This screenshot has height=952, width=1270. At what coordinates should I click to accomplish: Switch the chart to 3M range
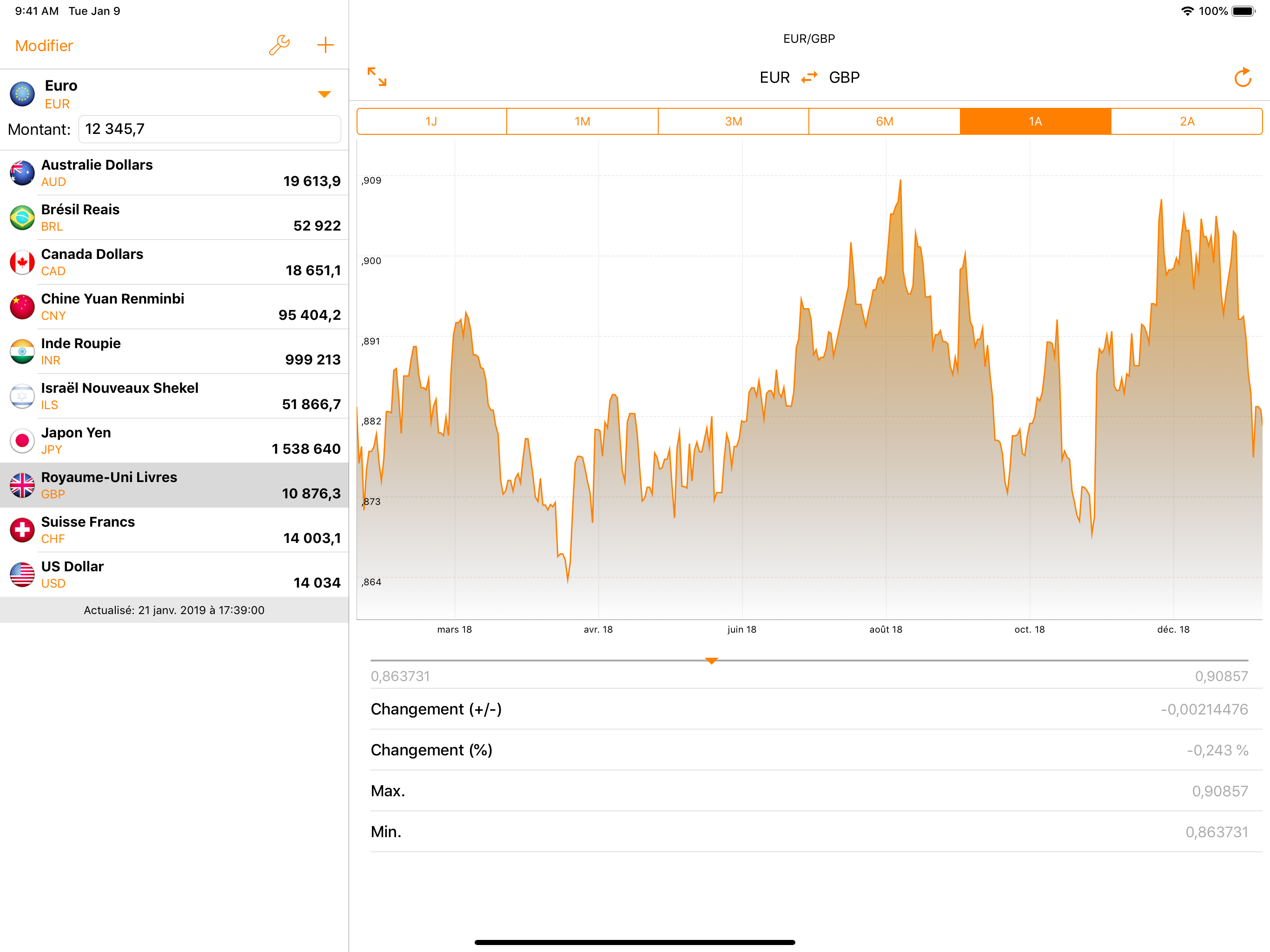click(x=733, y=121)
